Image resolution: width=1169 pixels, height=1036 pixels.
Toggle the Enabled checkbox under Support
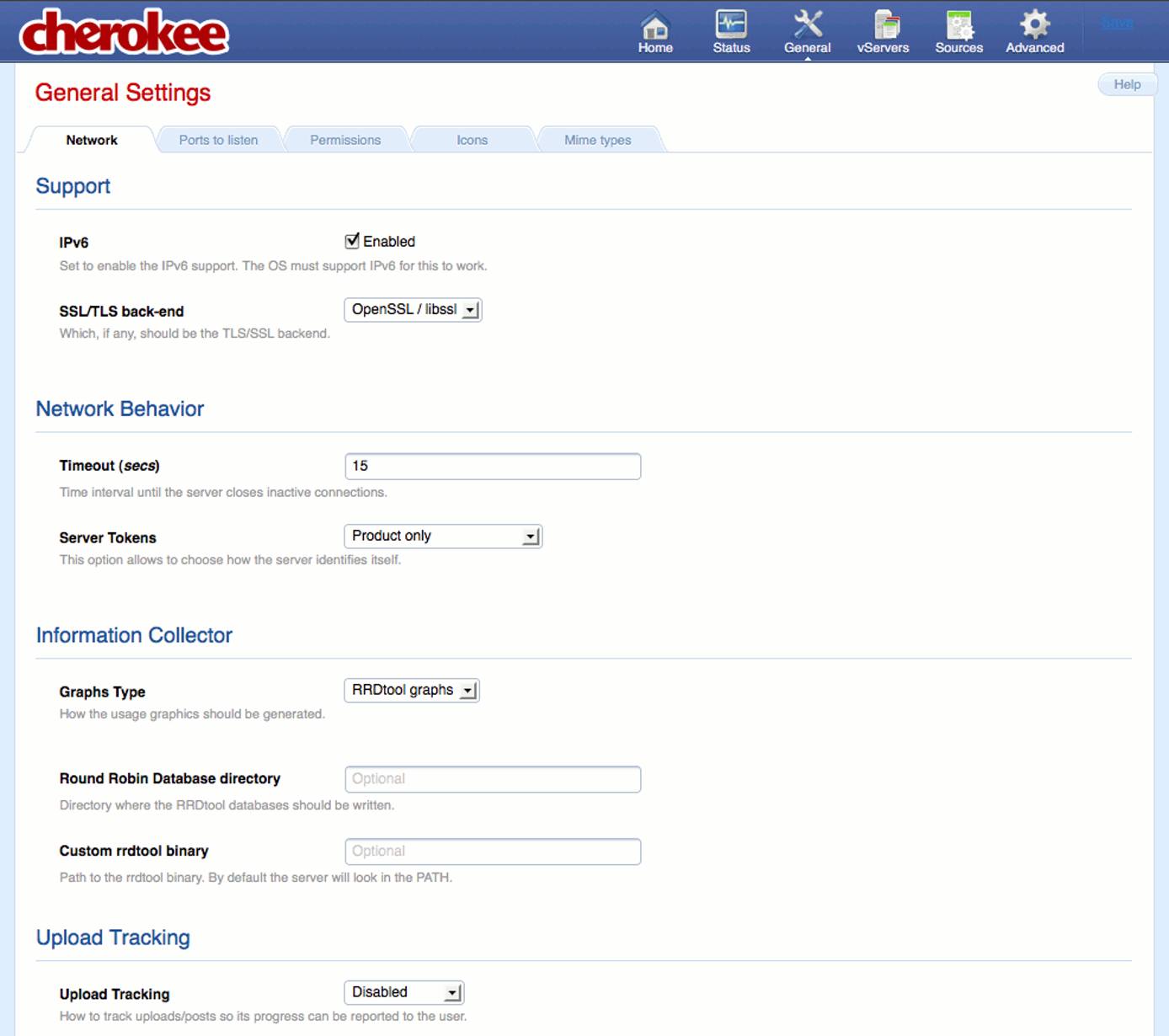tap(351, 241)
